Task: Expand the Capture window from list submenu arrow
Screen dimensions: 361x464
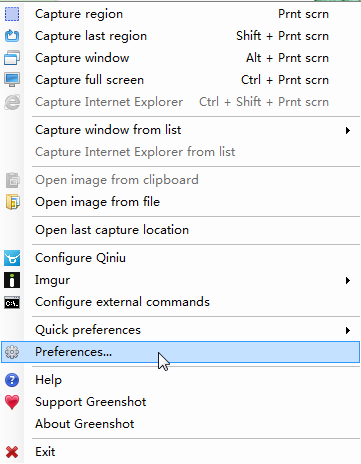Action: coord(348,130)
